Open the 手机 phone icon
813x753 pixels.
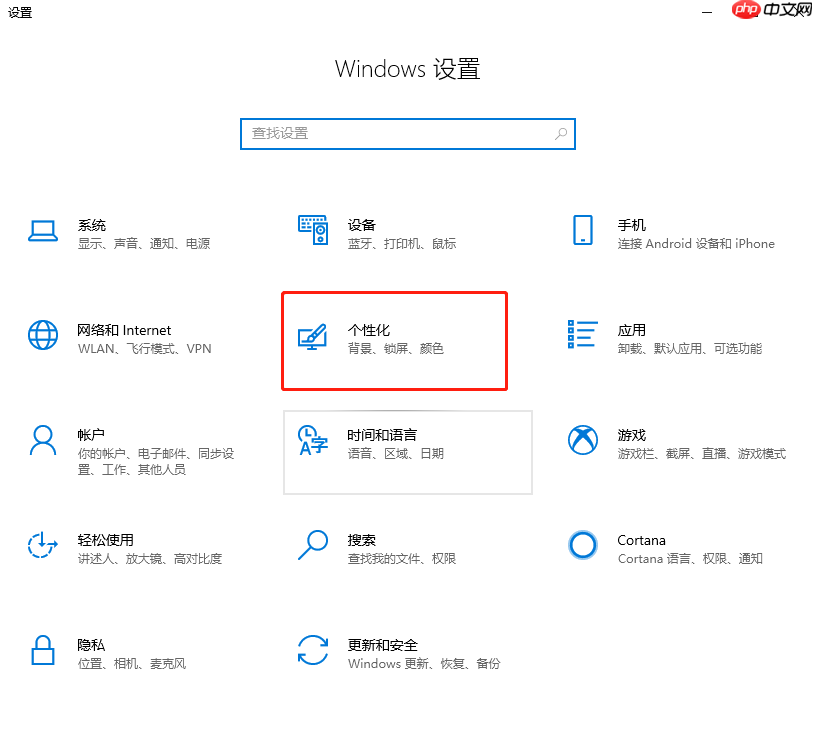click(583, 230)
